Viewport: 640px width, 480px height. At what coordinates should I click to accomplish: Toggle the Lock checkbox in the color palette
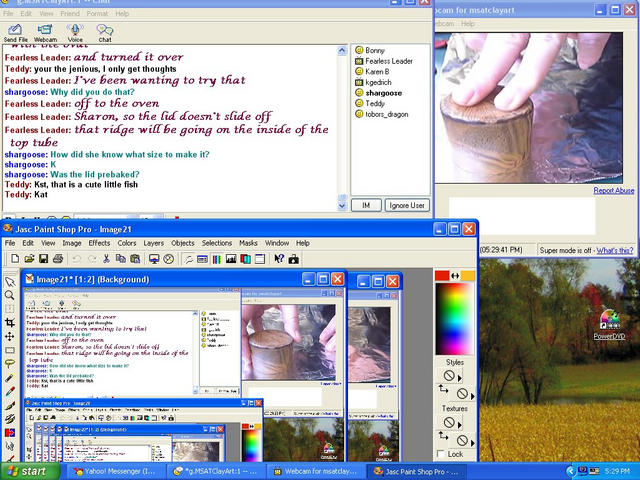[441, 454]
